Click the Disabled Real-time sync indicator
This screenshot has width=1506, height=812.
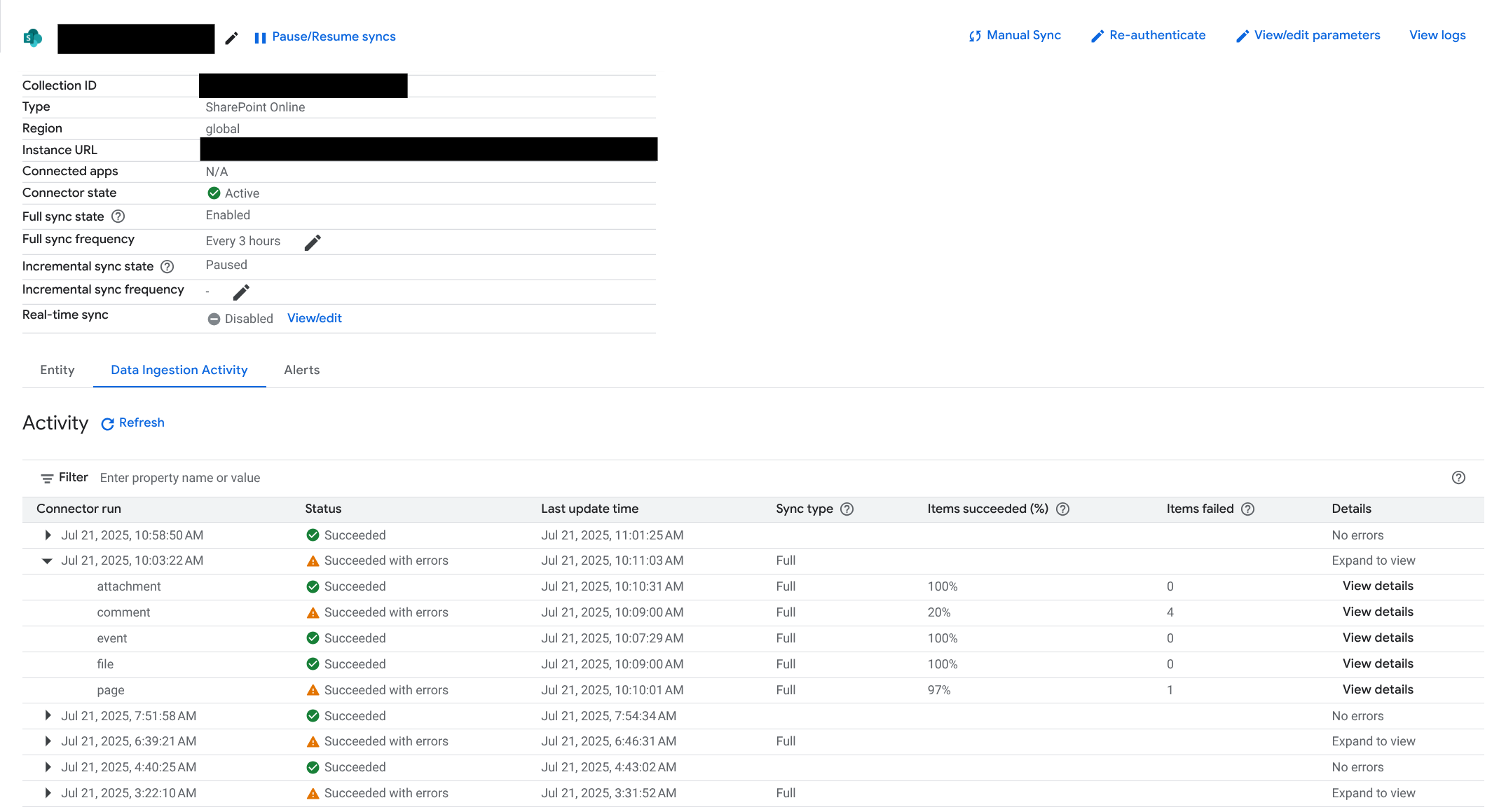click(214, 318)
